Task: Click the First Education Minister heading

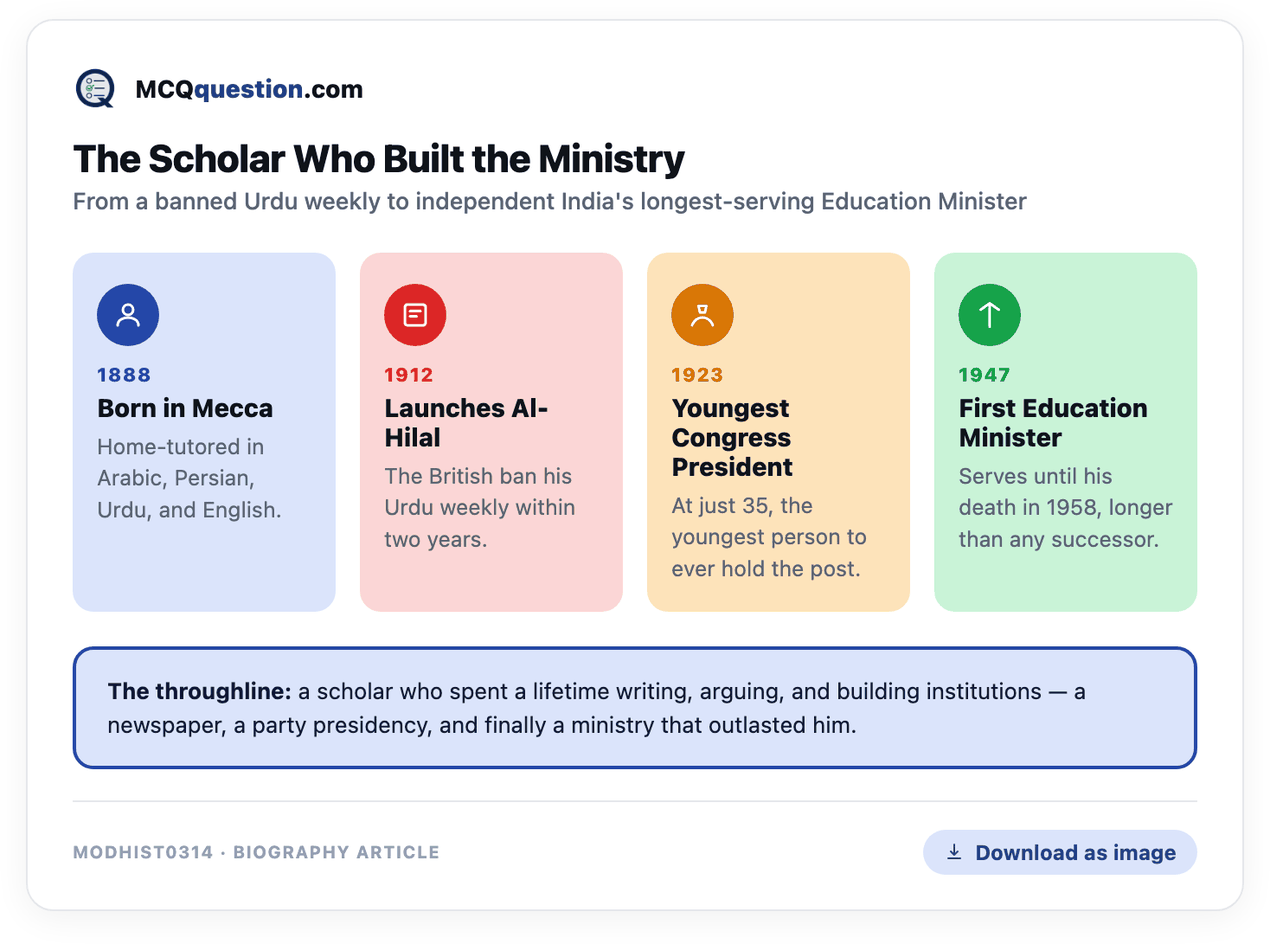Action: (1053, 423)
